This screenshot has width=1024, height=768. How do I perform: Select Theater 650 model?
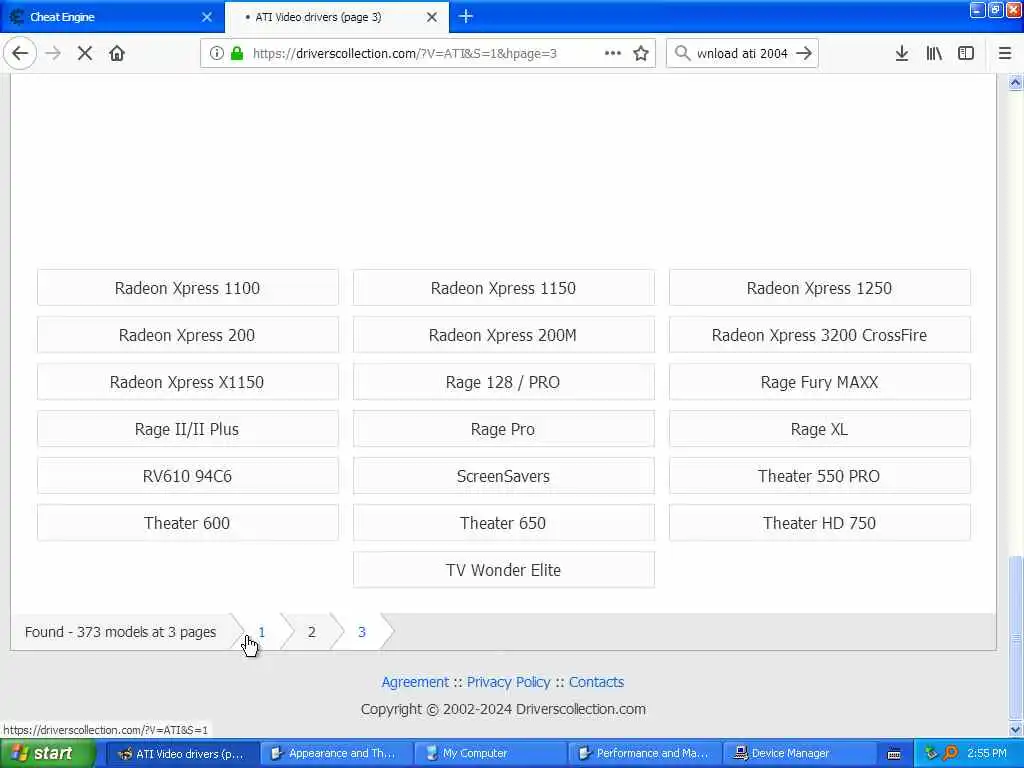point(504,523)
